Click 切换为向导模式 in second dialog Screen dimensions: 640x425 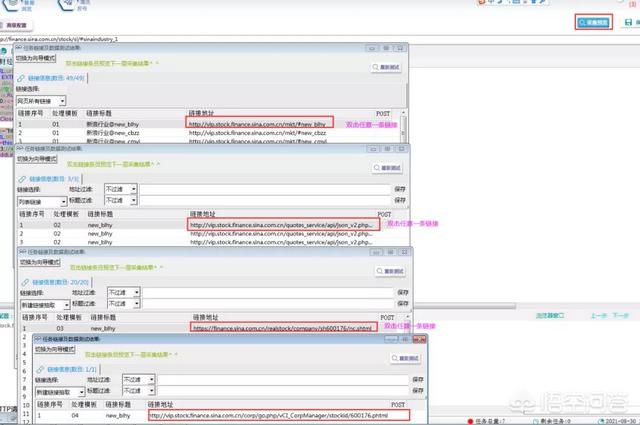(x=37, y=159)
